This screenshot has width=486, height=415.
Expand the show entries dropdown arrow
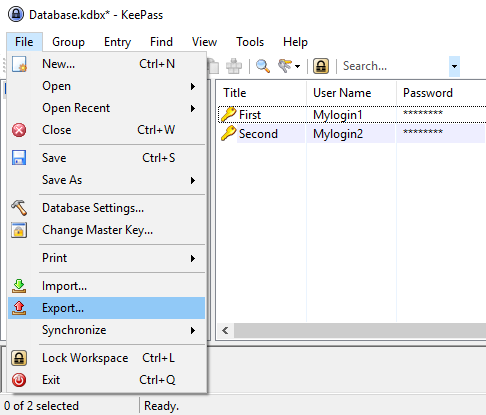point(297,66)
